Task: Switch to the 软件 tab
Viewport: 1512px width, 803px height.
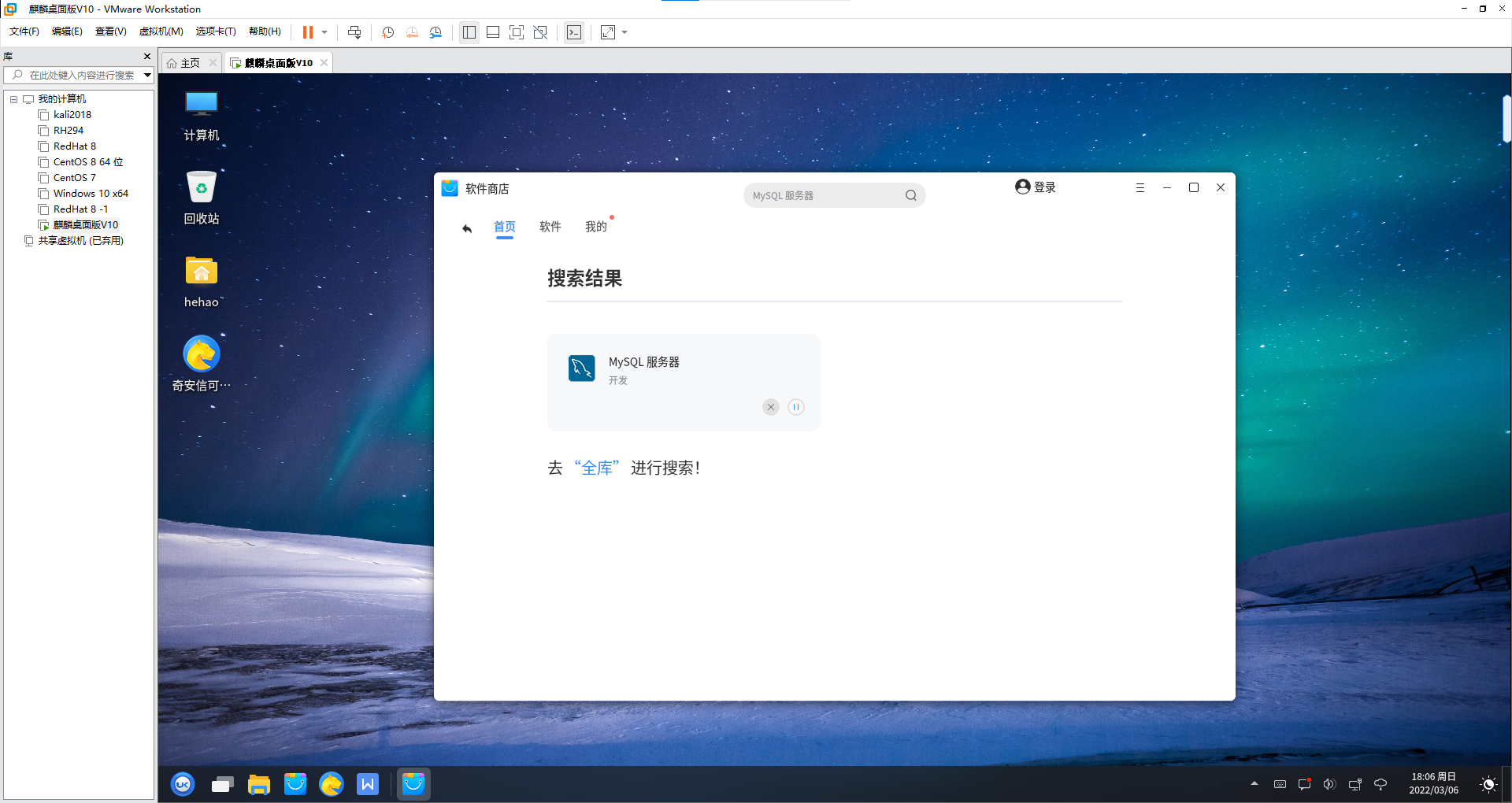Action: 550,227
